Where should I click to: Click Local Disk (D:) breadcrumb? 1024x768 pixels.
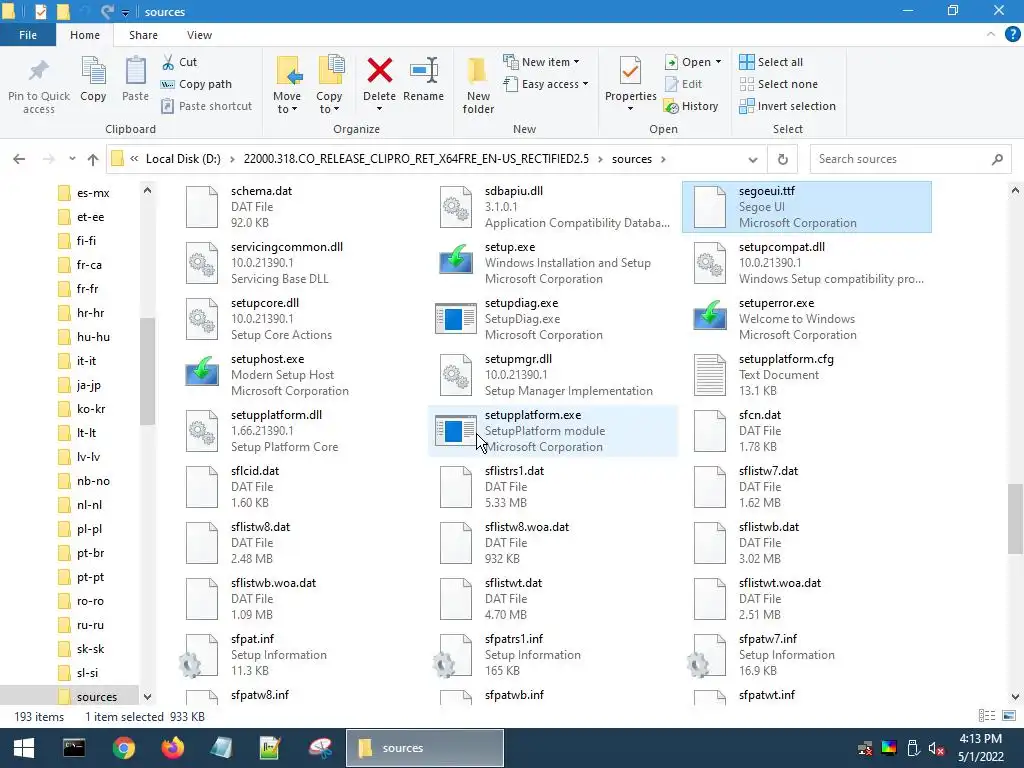tap(184, 159)
